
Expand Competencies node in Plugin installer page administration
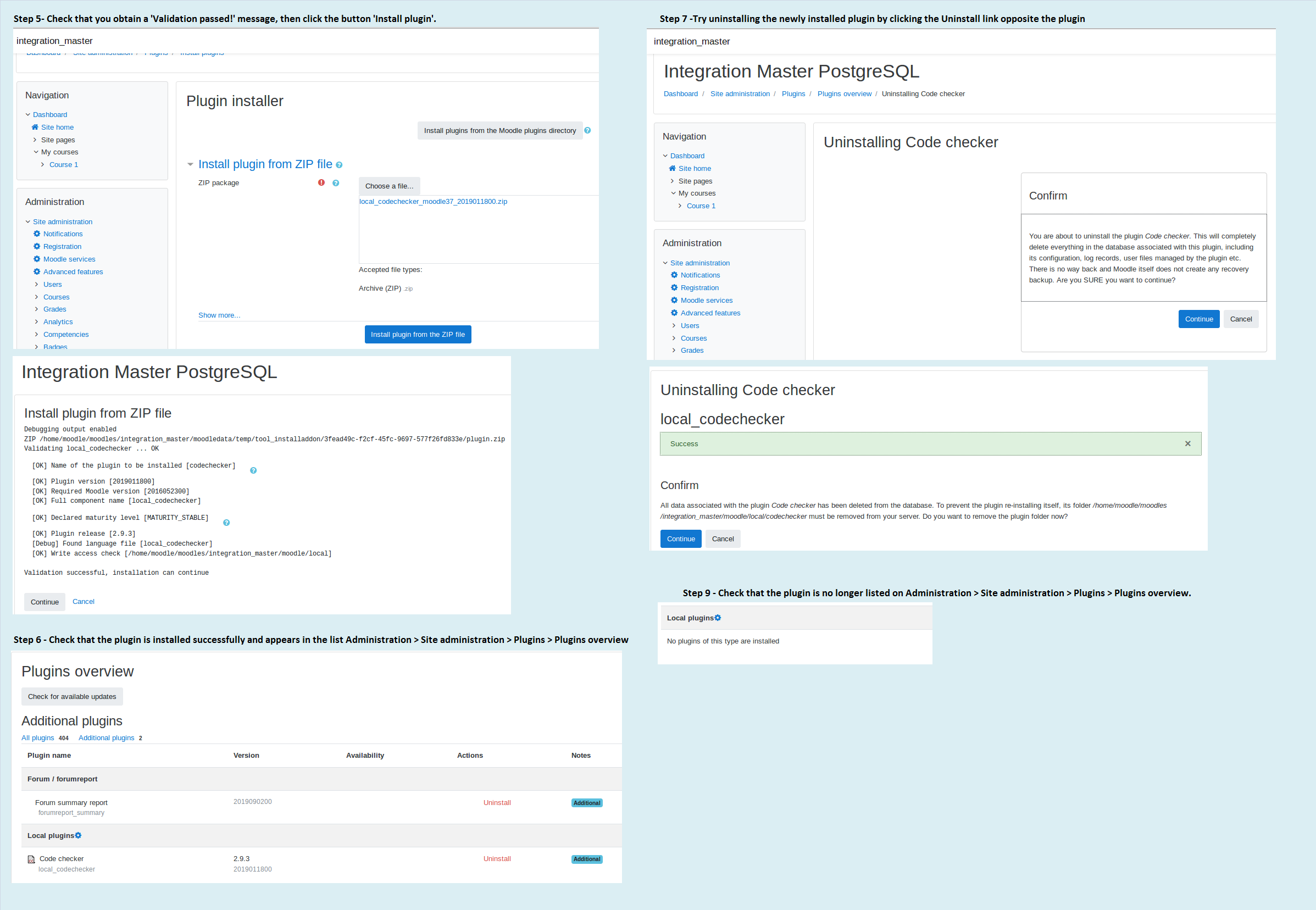coord(37,334)
